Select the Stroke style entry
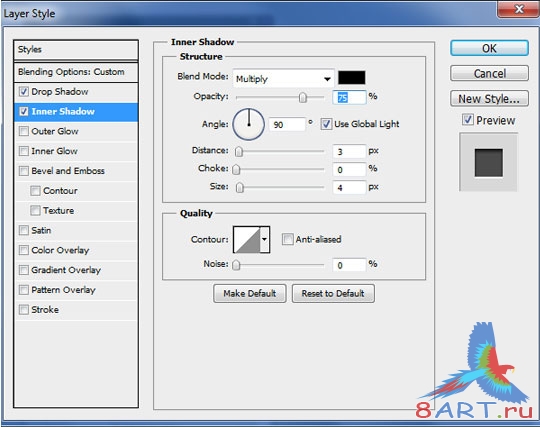 coord(45,310)
